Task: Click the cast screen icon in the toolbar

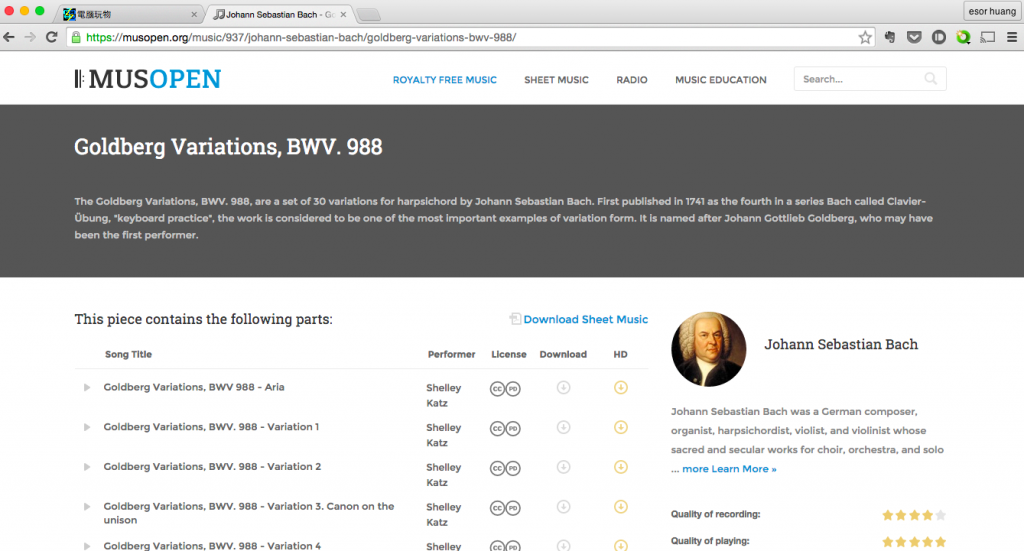Action: [x=988, y=37]
